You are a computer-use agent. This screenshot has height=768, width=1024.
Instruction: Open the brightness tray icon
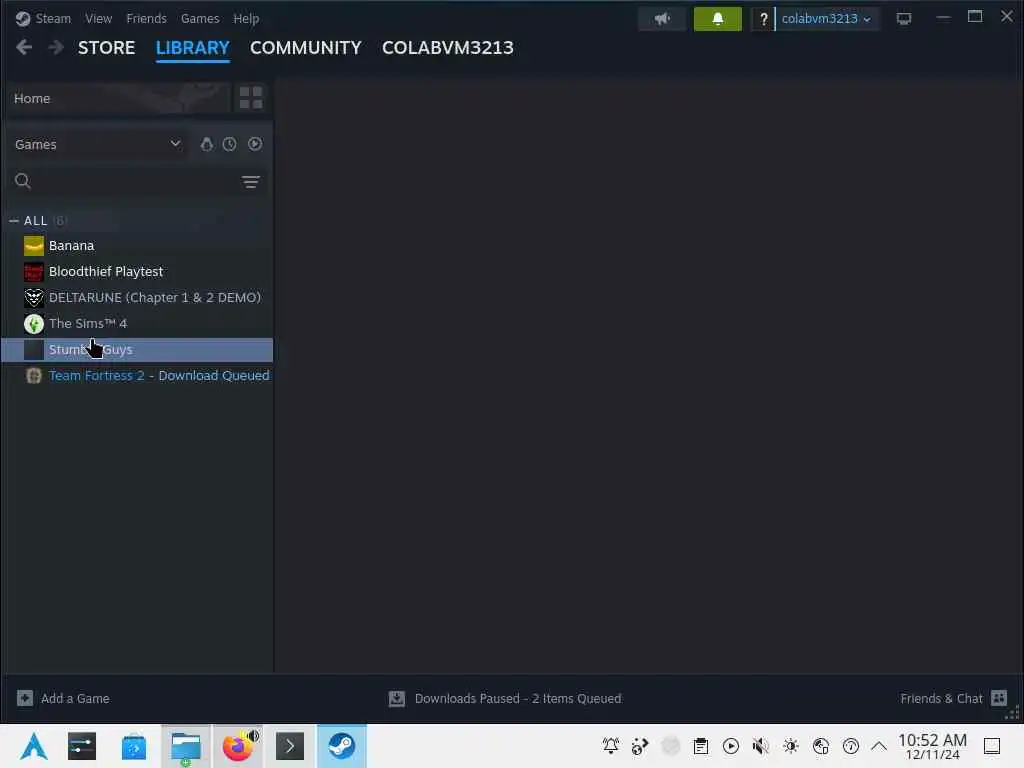(x=791, y=746)
